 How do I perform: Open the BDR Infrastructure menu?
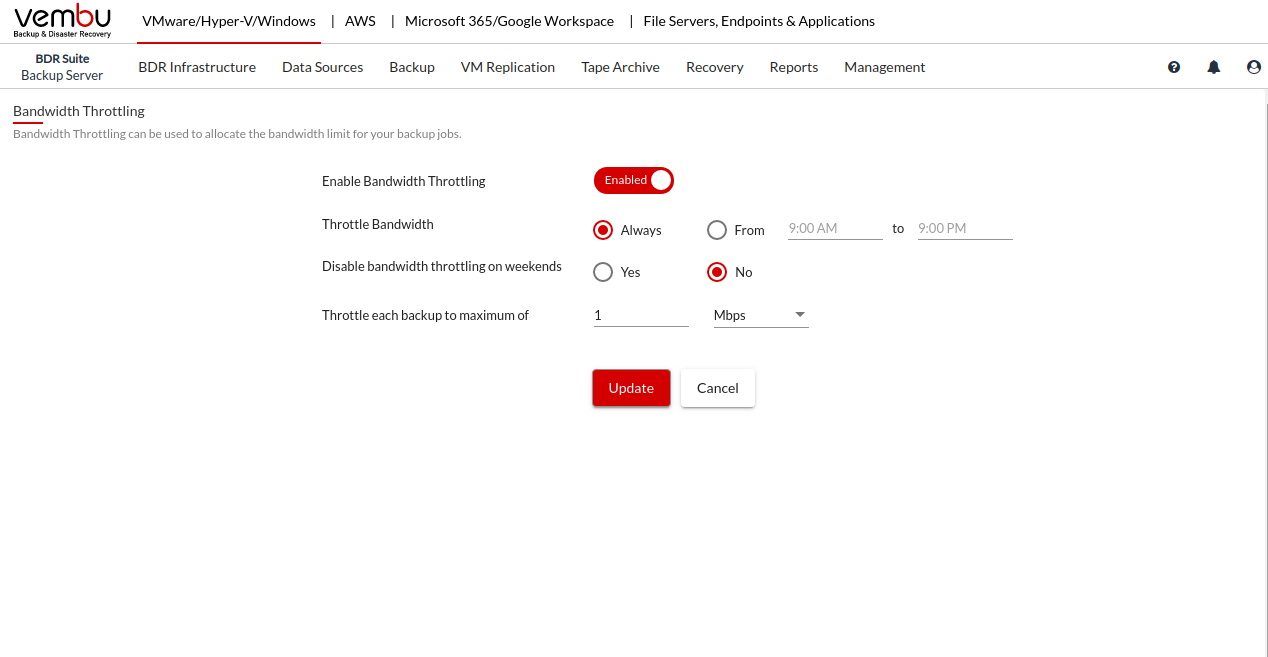(x=197, y=67)
